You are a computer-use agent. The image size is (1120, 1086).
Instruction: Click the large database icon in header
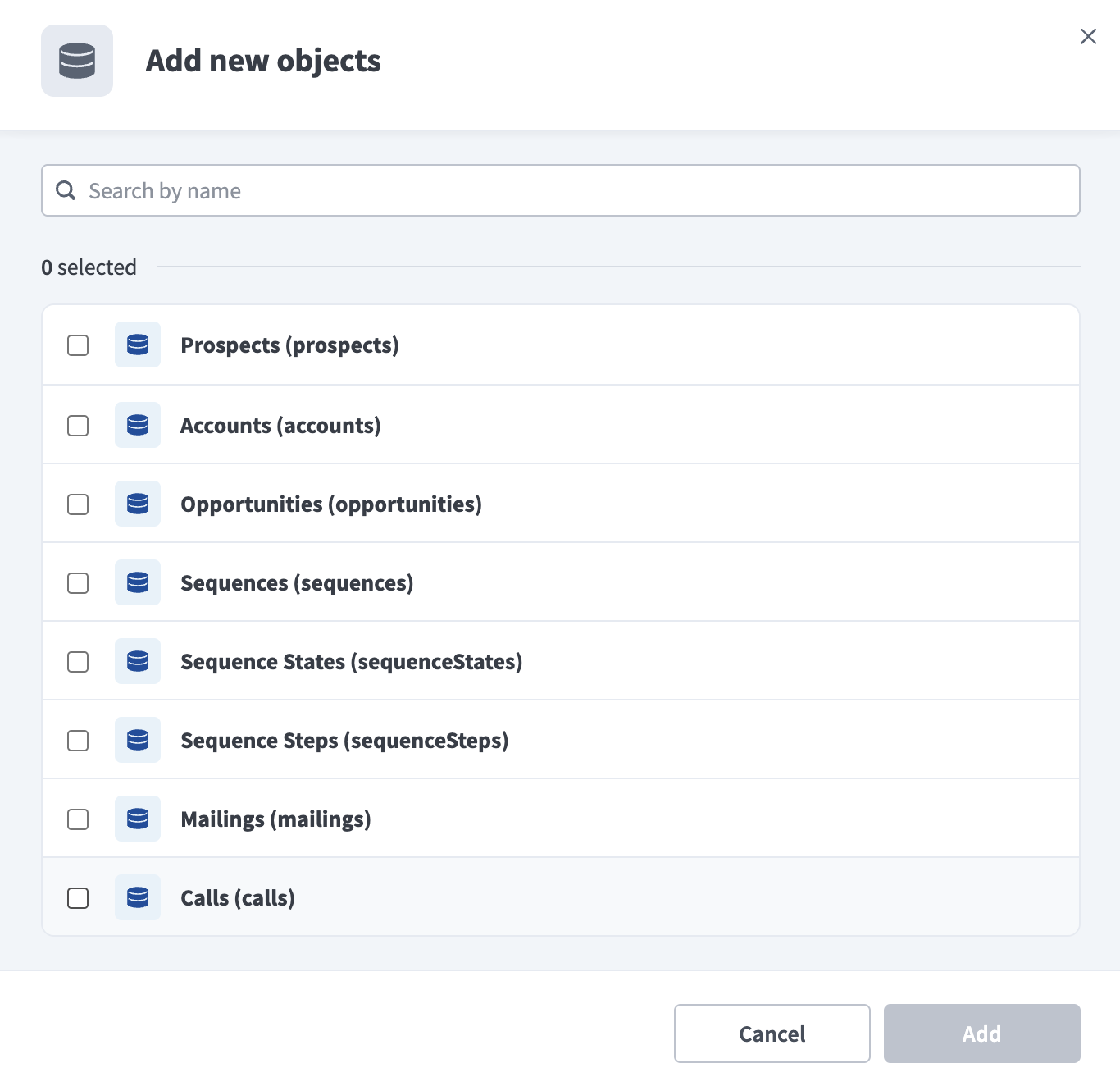point(77,61)
